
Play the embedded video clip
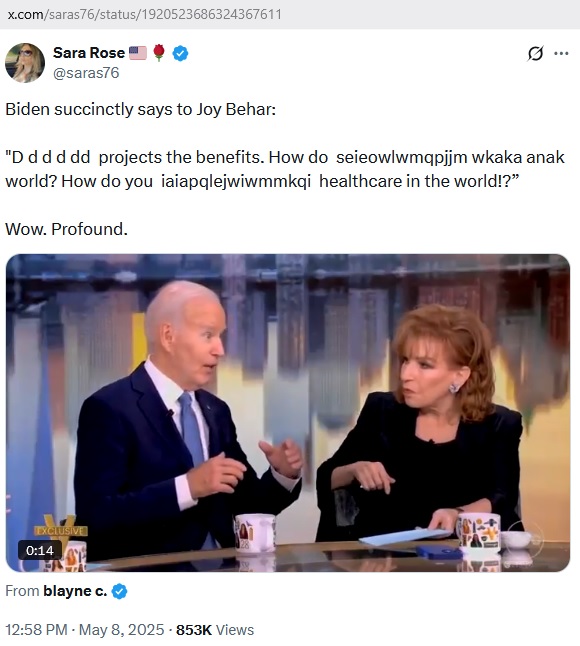coord(288,413)
